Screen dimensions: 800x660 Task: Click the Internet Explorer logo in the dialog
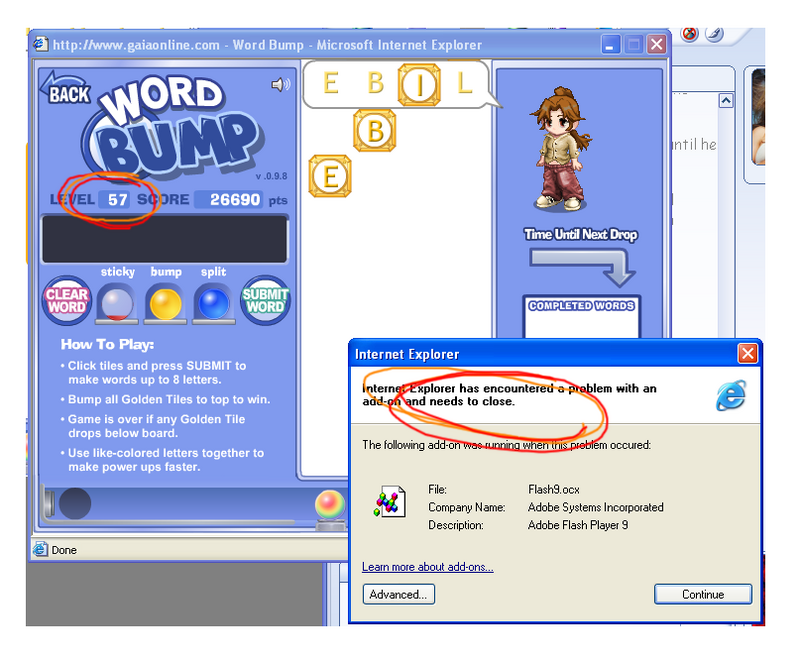(731, 395)
